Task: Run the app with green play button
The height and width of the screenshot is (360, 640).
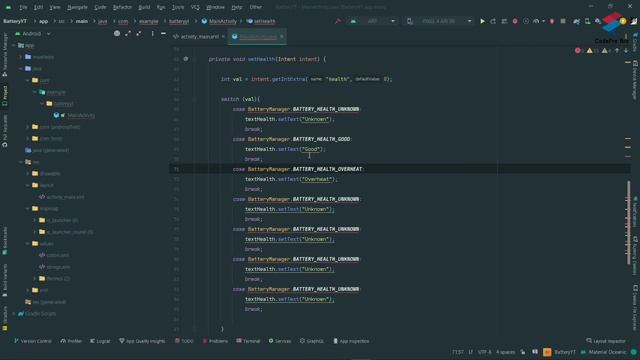Action: pos(482,21)
